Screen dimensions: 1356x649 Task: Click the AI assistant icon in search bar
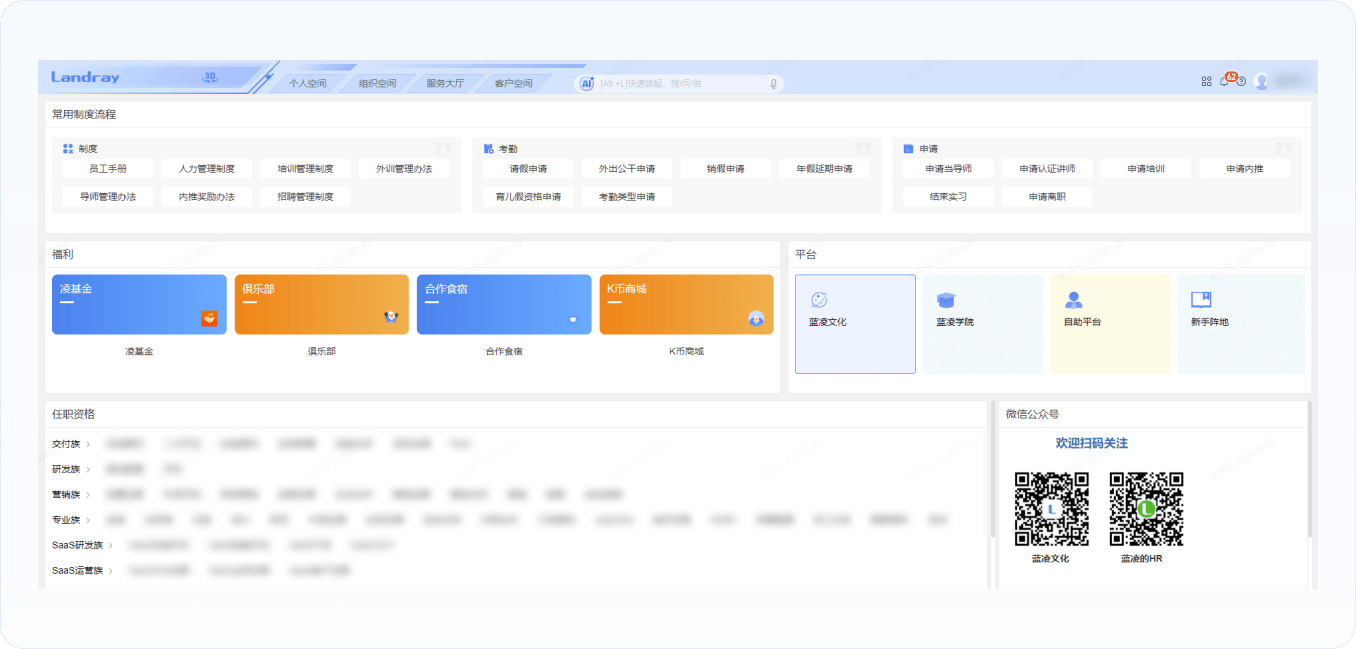[587, 84]
